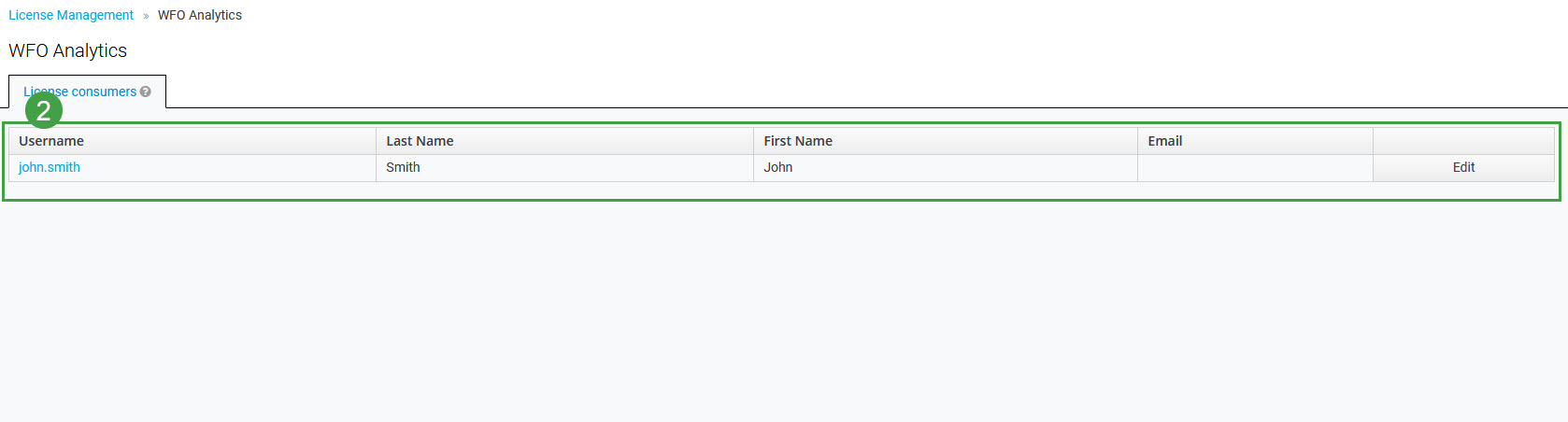The image size is (1568, 422).
Task: Click the empty tab strip right of License consumers
Action: coord(841,91)
